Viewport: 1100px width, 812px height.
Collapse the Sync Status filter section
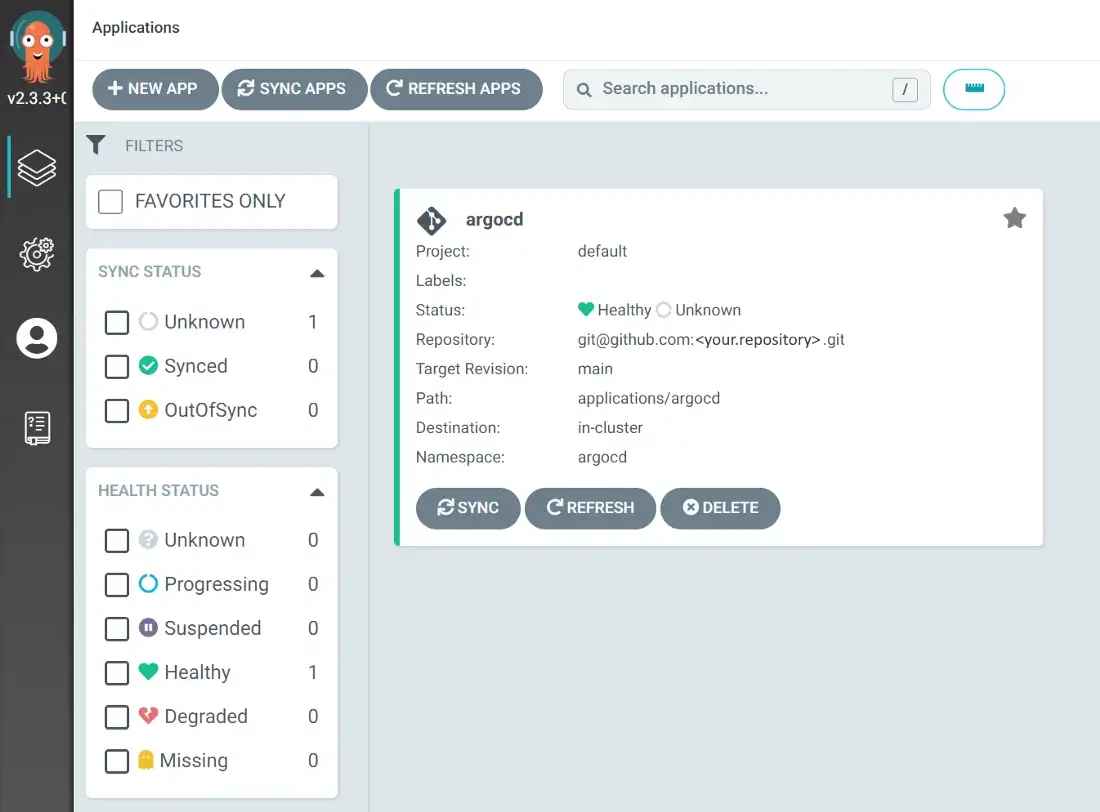point(317,273)
